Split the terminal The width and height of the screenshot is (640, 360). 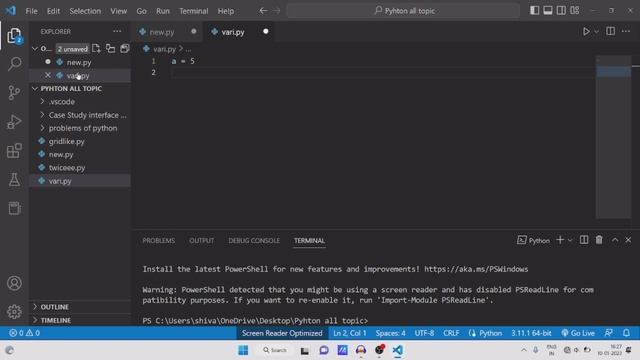click(x=584, y=240)
